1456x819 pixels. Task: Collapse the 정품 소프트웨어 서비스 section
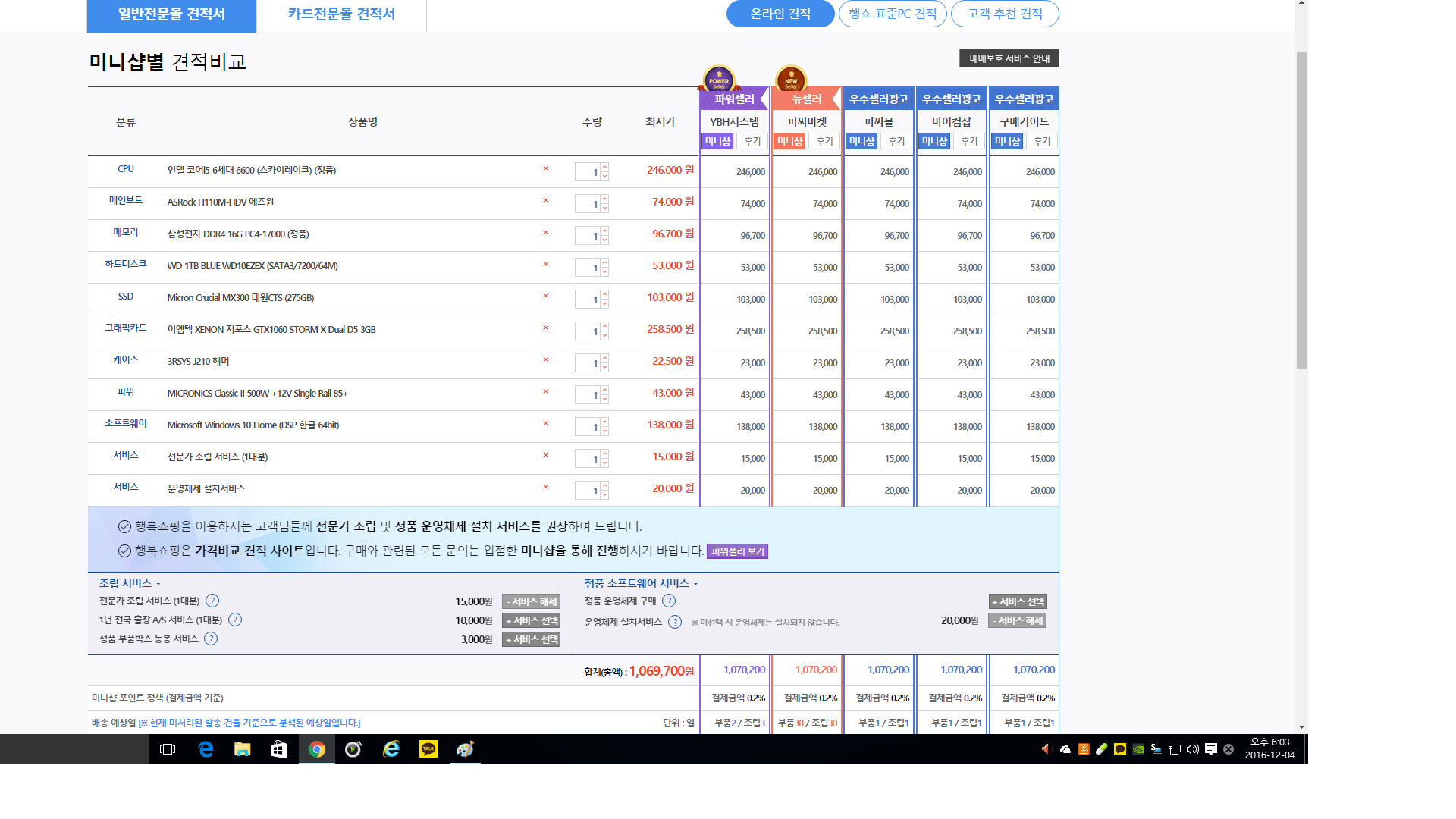click(x=695, y=584)
